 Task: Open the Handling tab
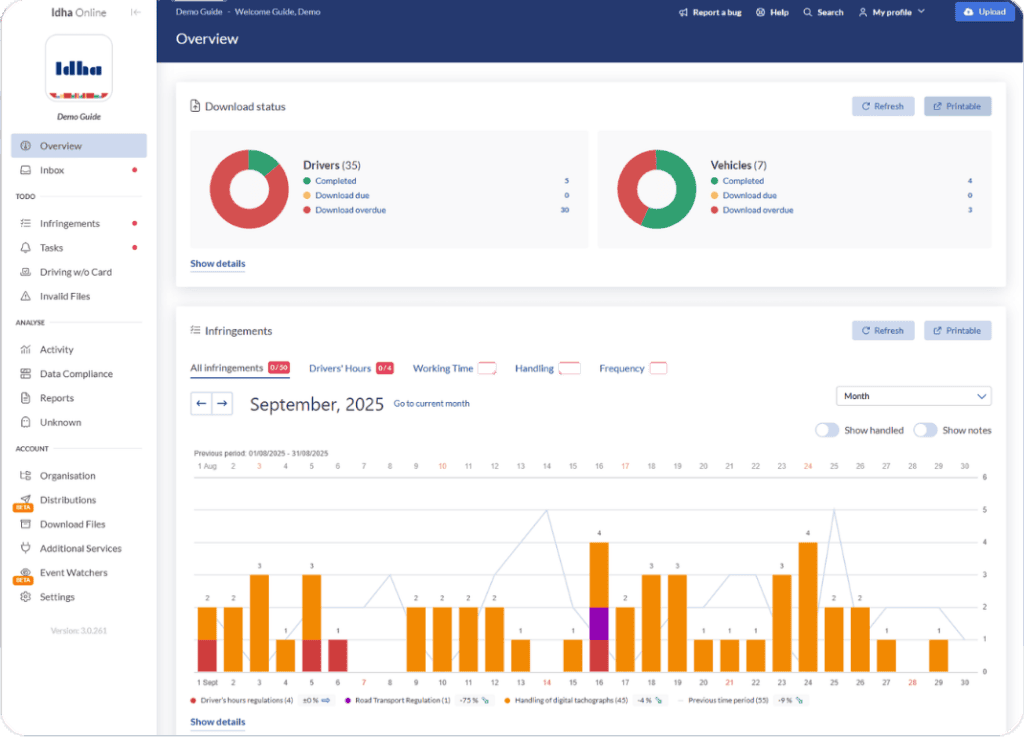547,368
